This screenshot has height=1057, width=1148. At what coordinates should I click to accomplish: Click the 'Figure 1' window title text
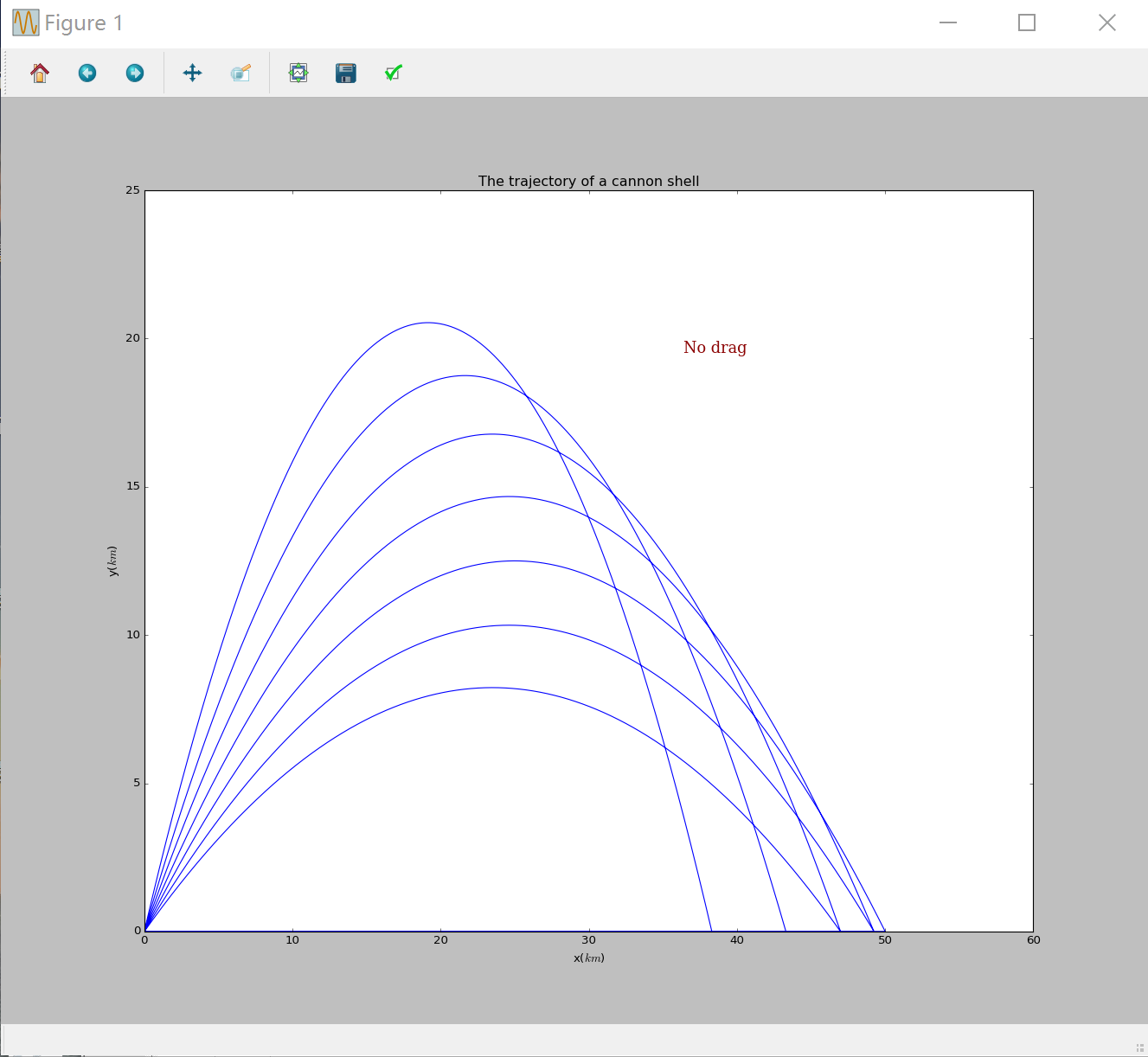click(84, 23)
